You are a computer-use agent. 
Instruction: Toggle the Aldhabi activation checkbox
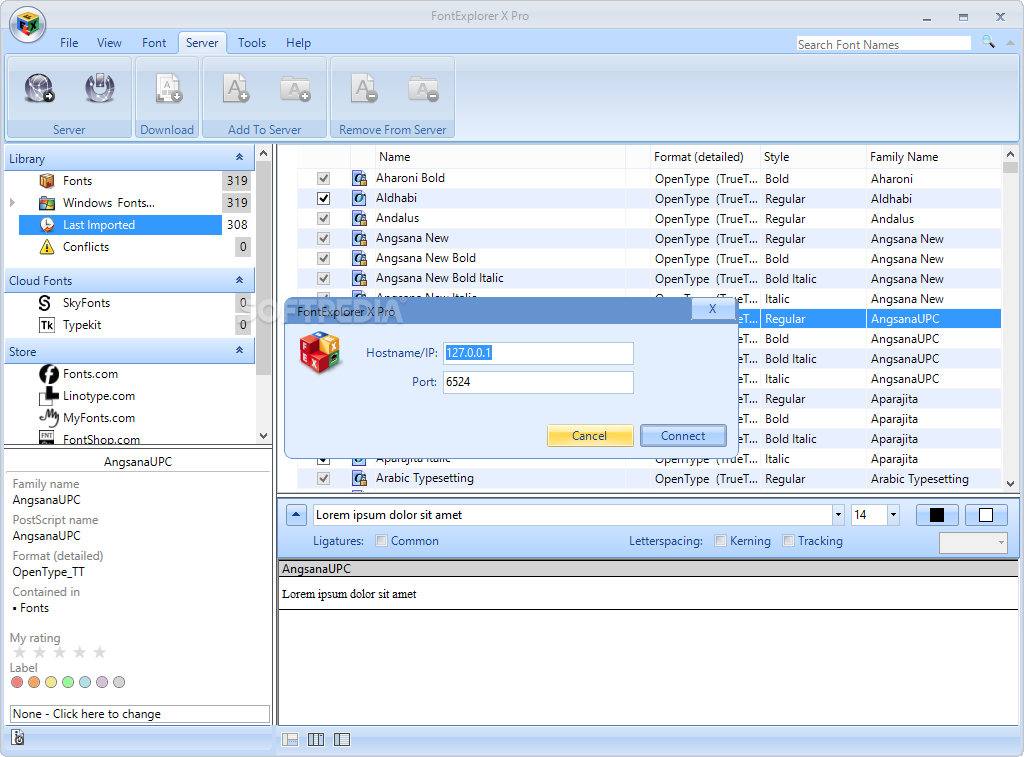323,199
